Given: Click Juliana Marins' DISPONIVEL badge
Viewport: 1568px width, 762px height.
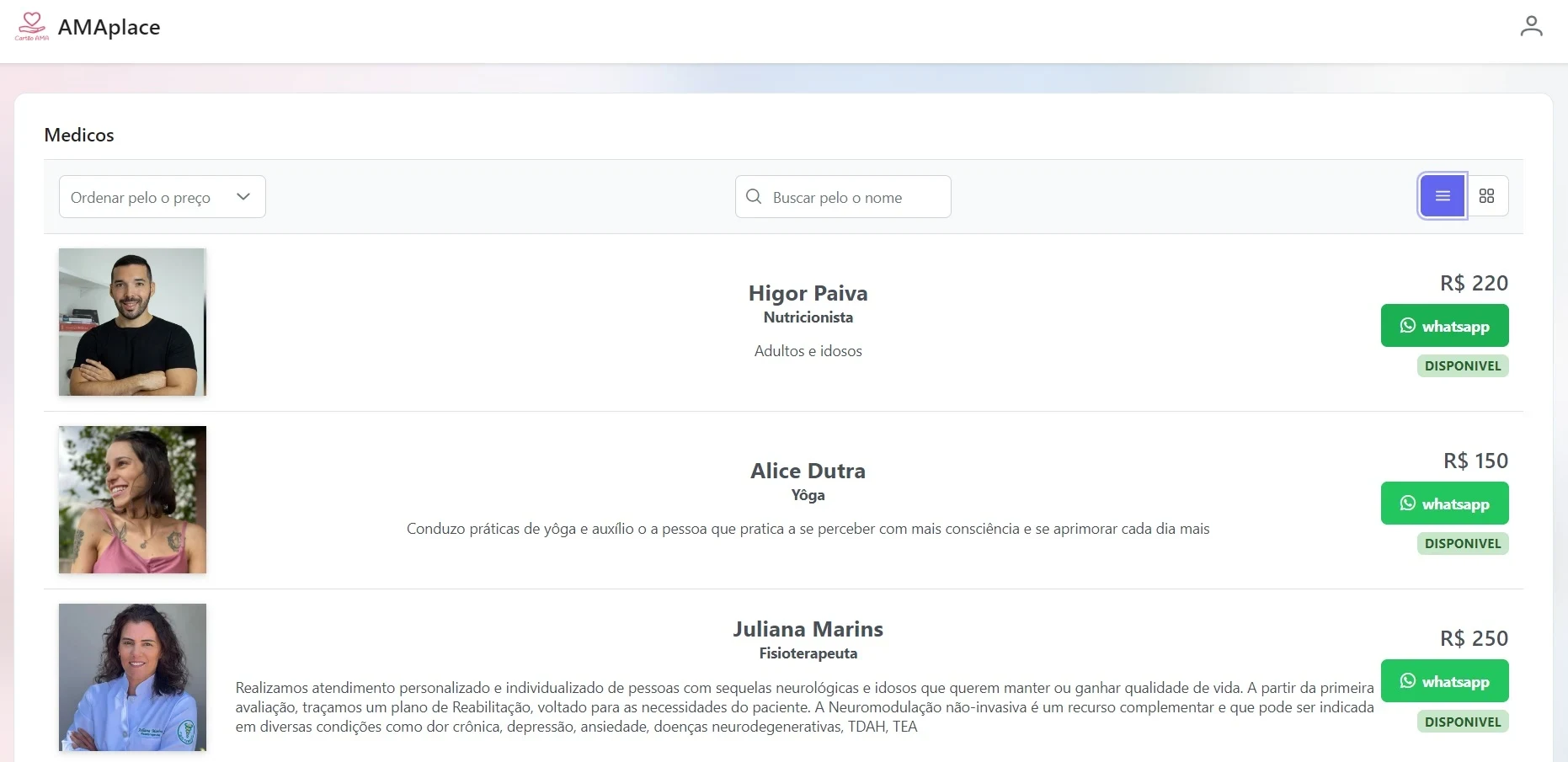Looking at the screenshot, I should pos(1463,722).
